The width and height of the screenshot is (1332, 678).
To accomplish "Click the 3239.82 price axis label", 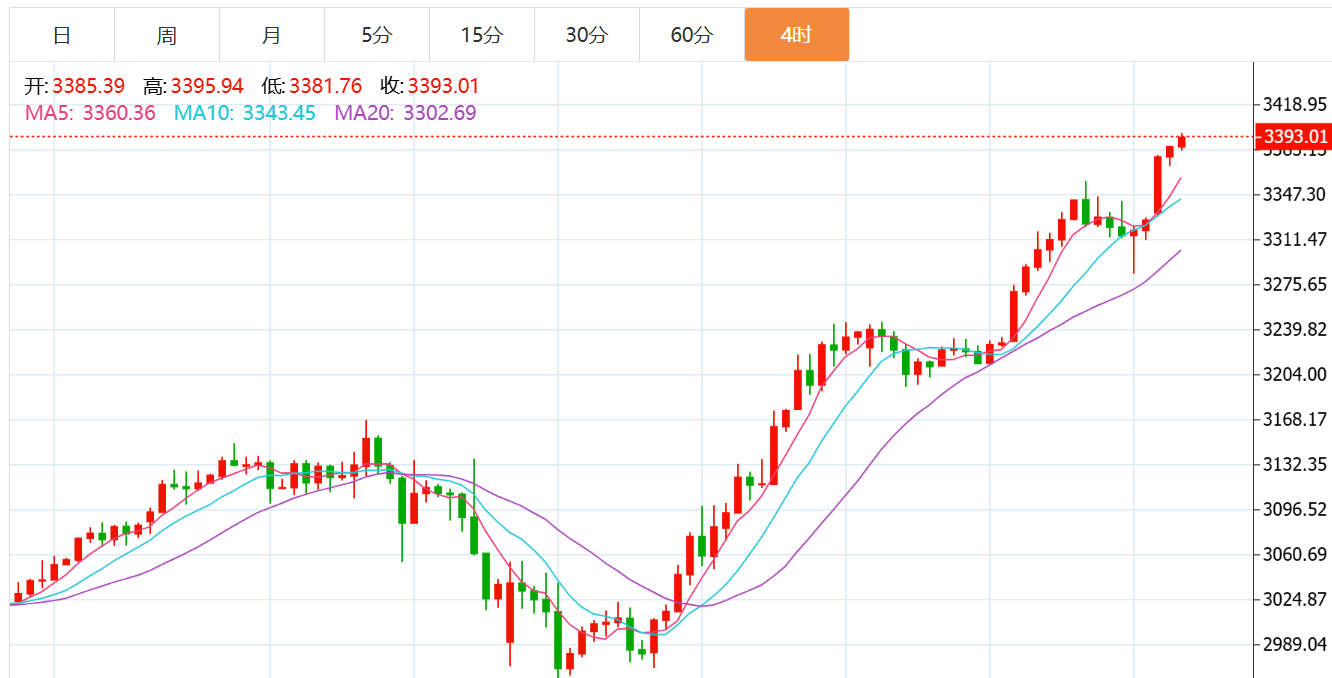I will coord(1295,329).
